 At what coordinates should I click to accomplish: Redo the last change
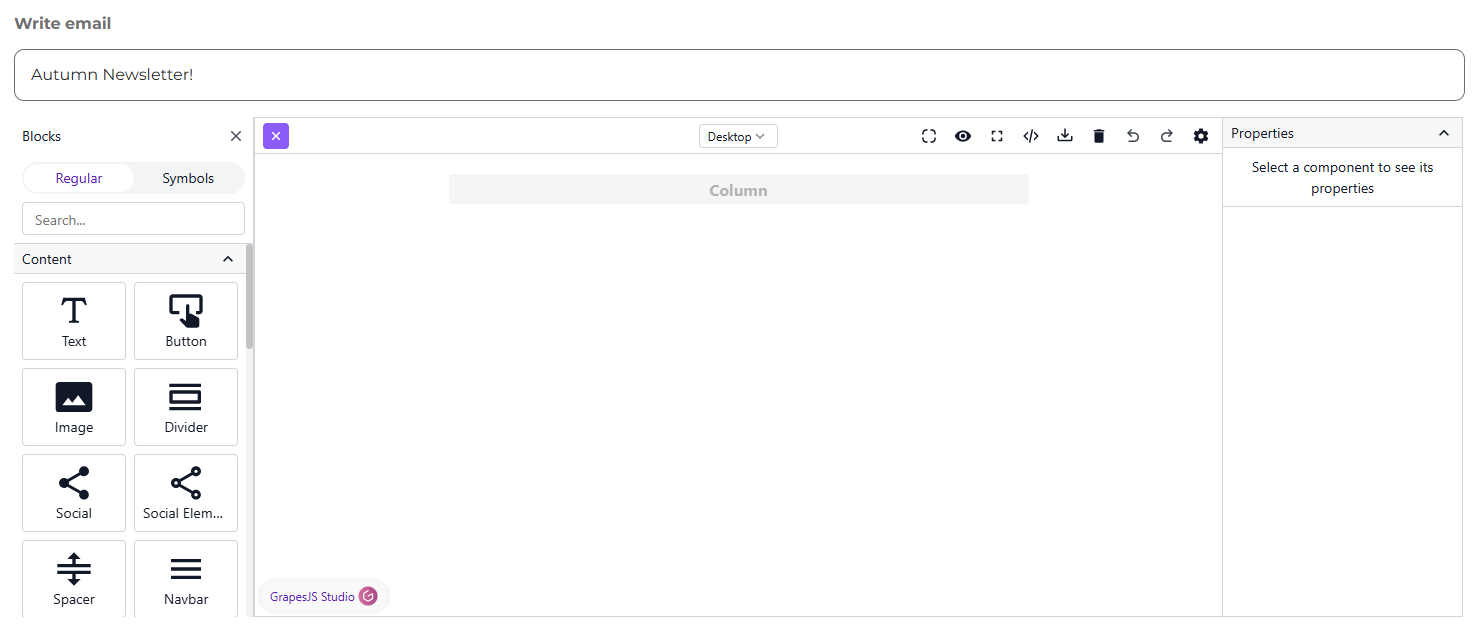click(x=1167, y=135)
